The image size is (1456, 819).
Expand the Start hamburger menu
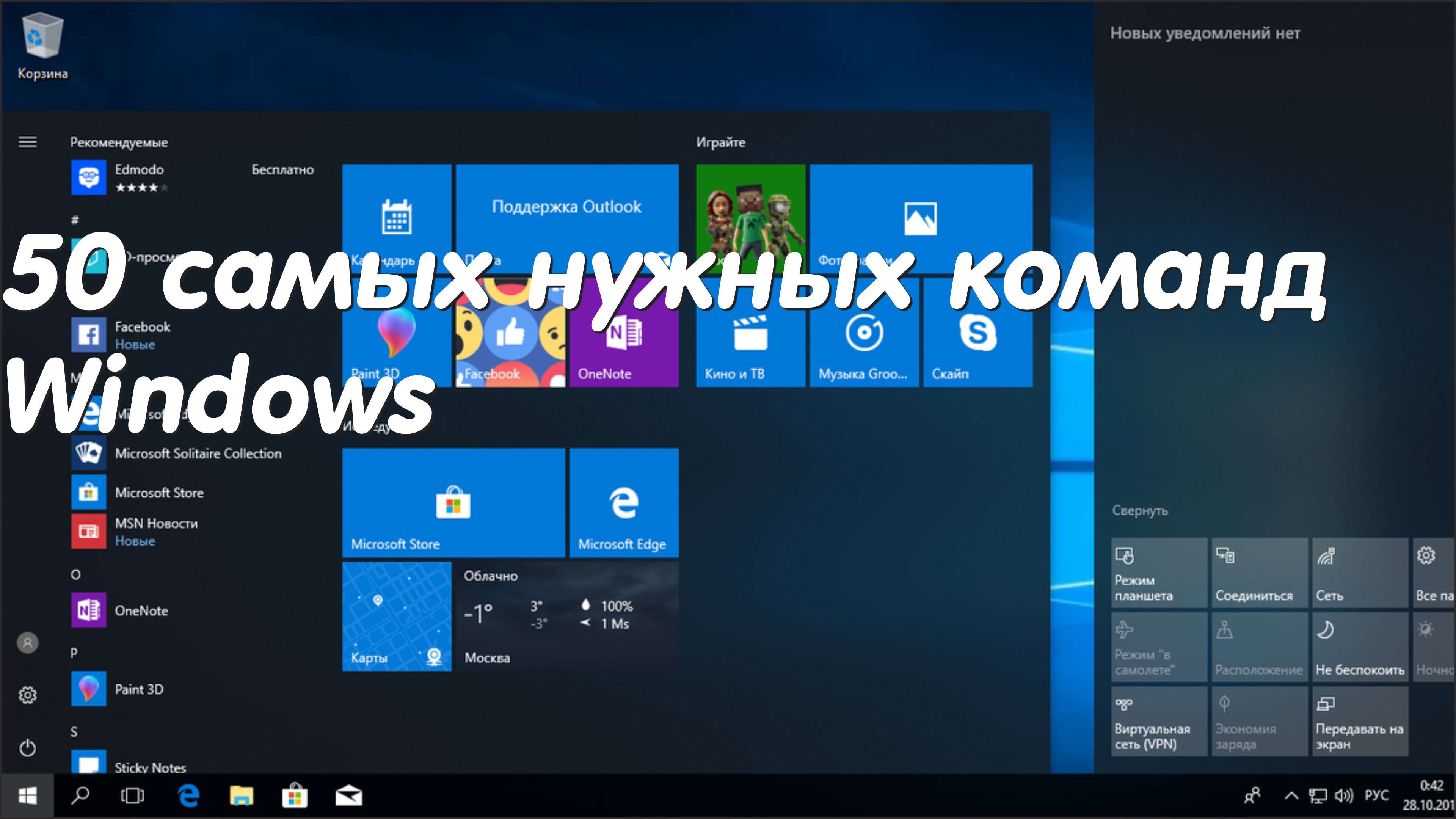click(28, 142)
